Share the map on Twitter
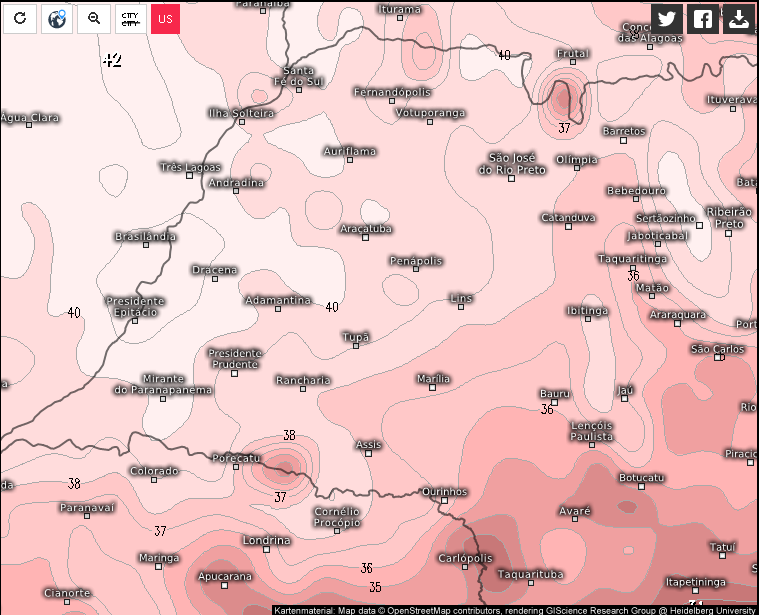This screenshot has height=615, width=760. pos(667,18)
